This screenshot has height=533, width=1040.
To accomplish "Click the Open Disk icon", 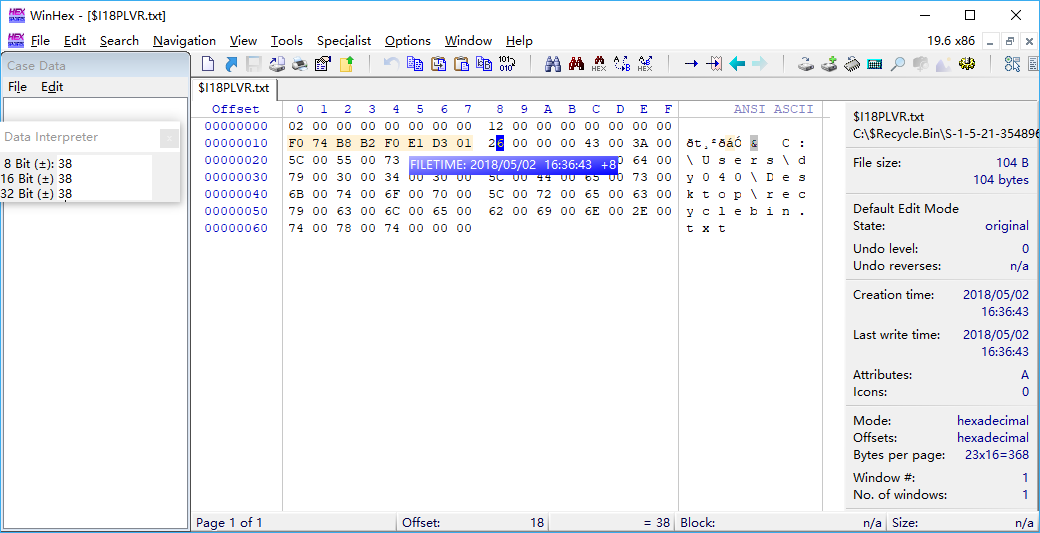I will coord(806,64).
